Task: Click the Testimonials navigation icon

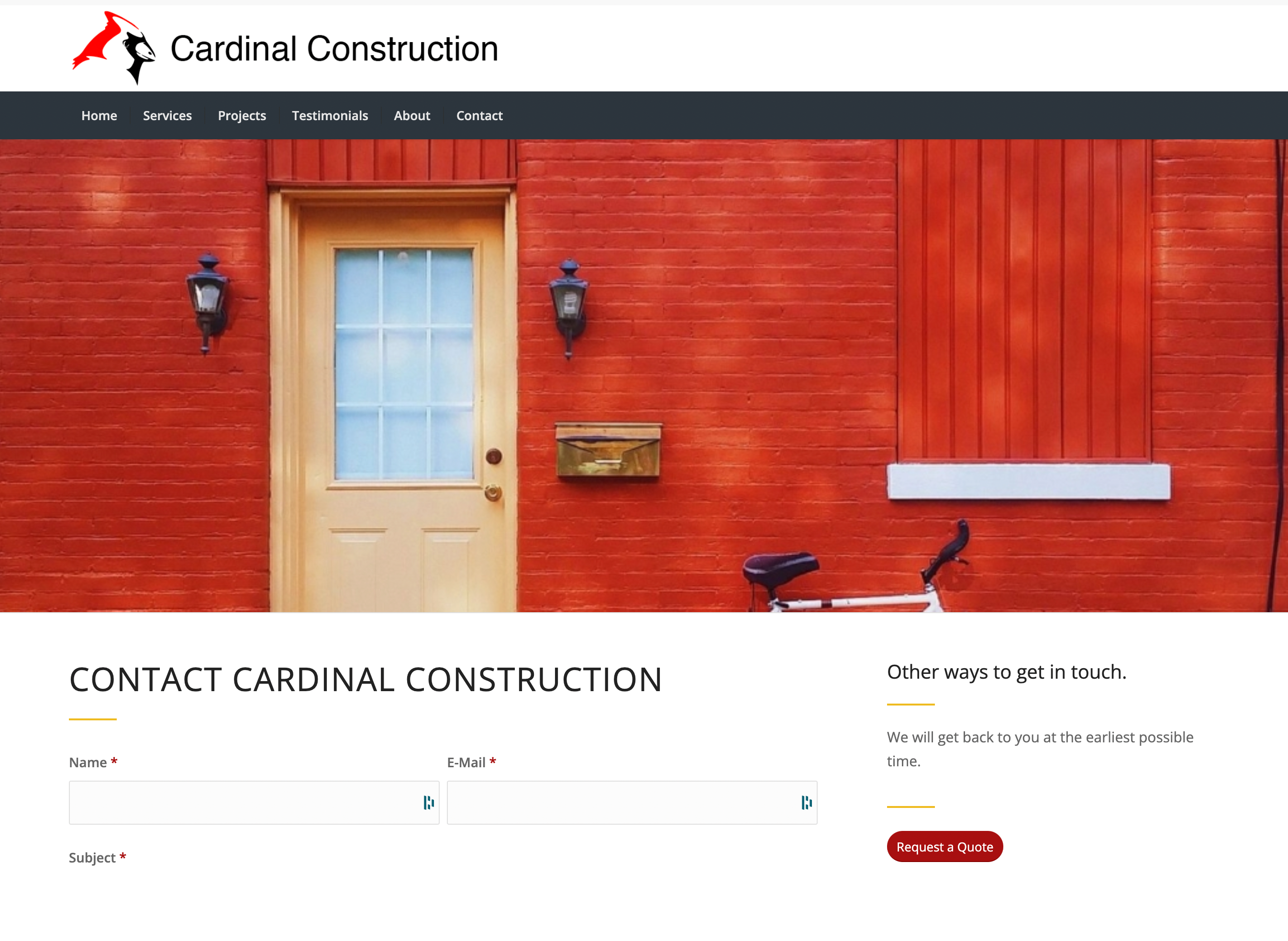Action: pyautogui.click(x=330, y=115)
